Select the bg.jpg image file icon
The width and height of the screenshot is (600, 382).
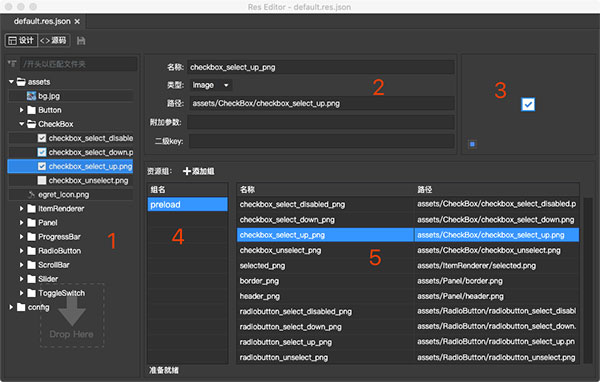[31, 96]
